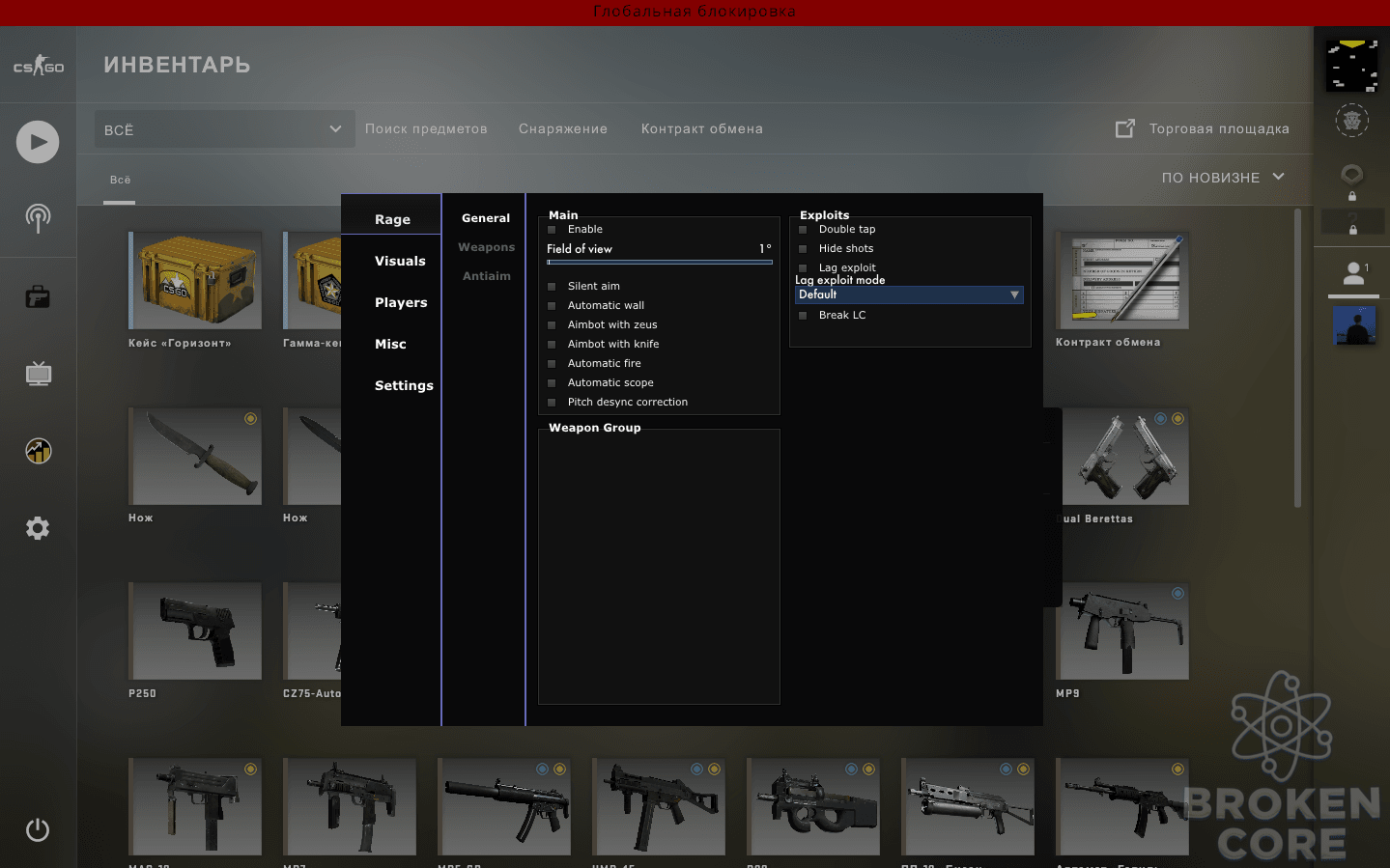Switch to the Visuals tab
This screenshot has height=868, width=1390.
(x=400, y=261)
